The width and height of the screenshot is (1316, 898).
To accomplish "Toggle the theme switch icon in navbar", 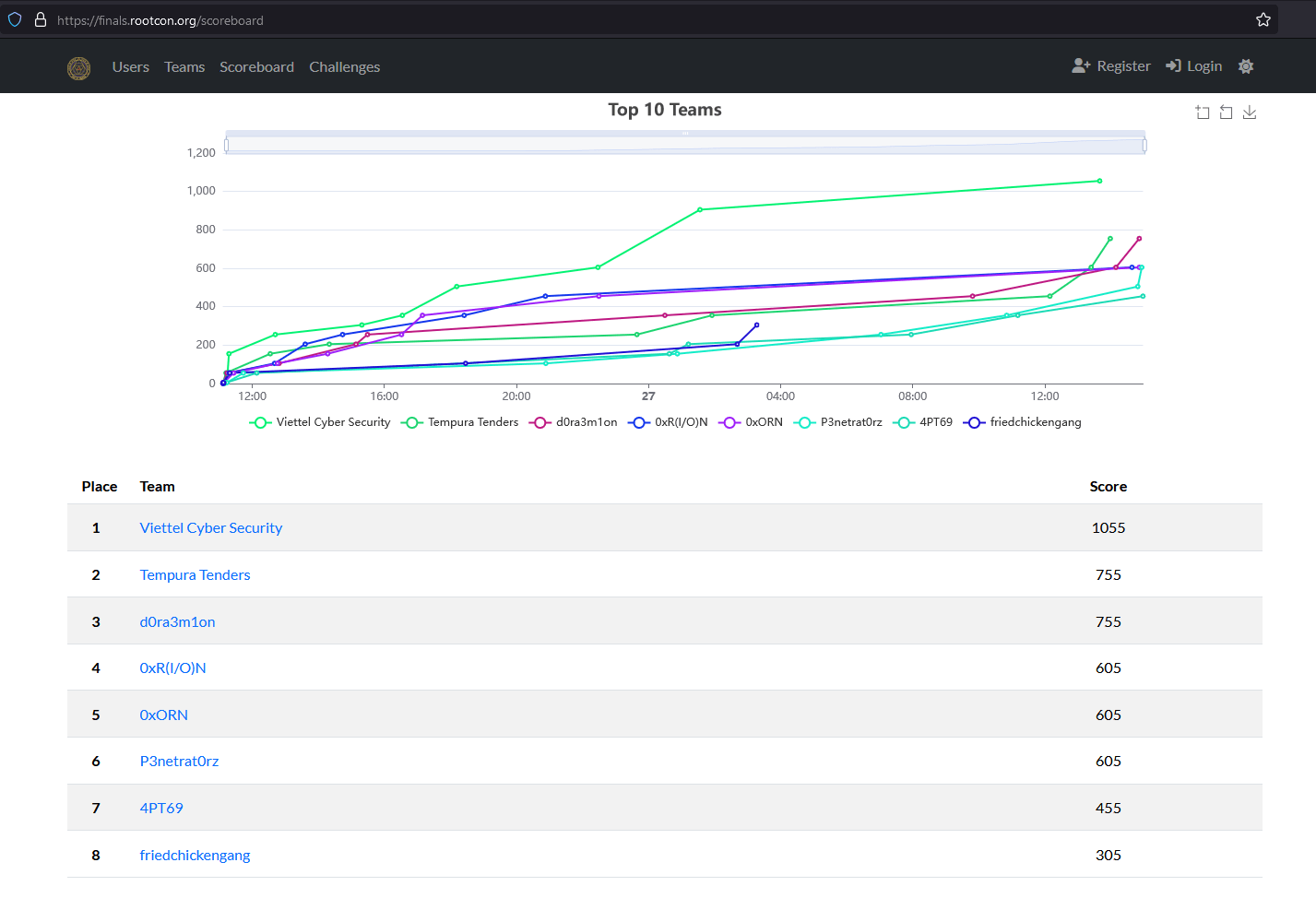I will [x=1246, y=66].
